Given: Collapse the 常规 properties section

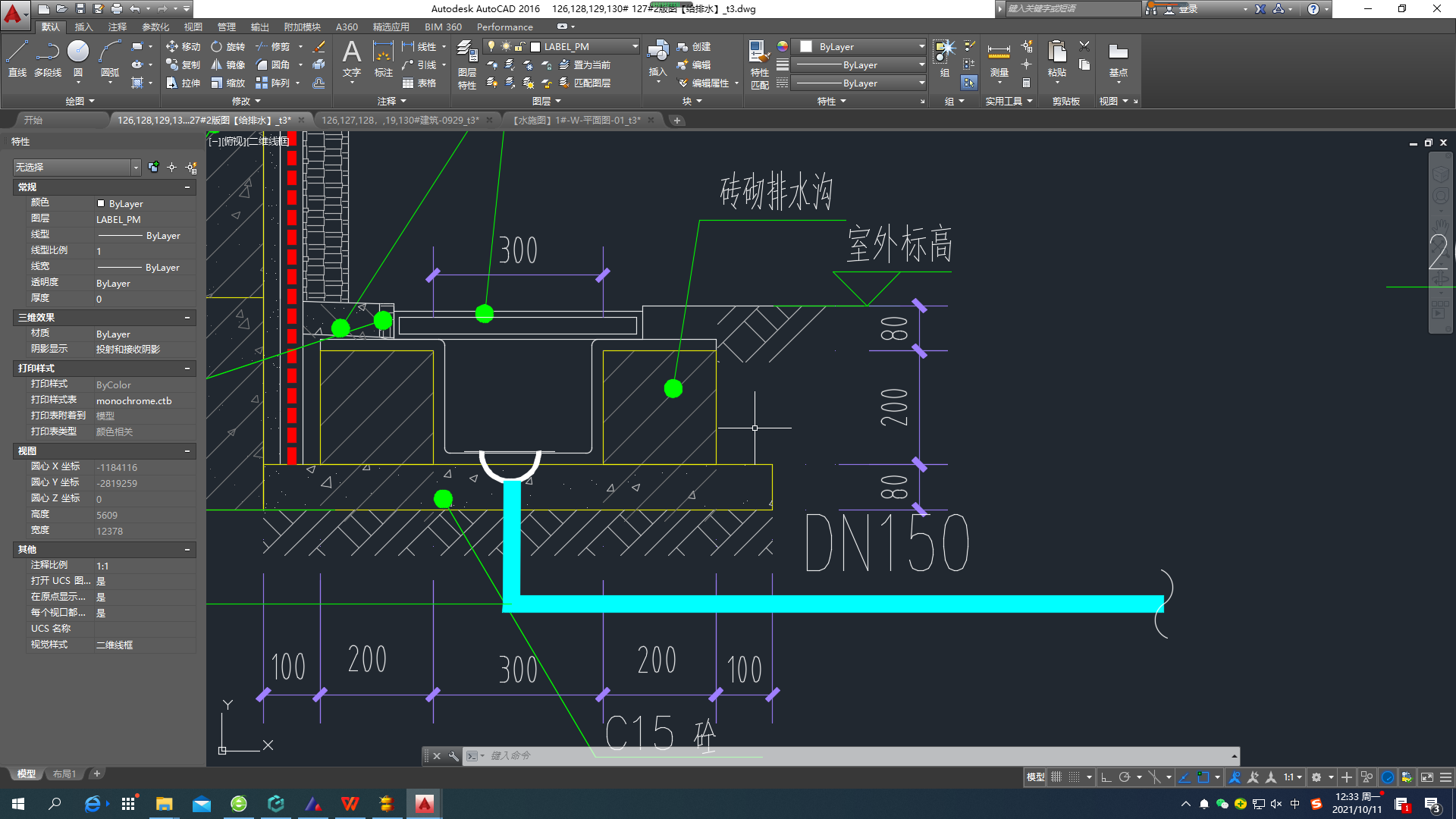Looking at the screenshot, I should pyautogui.click(x=187, y=187).
